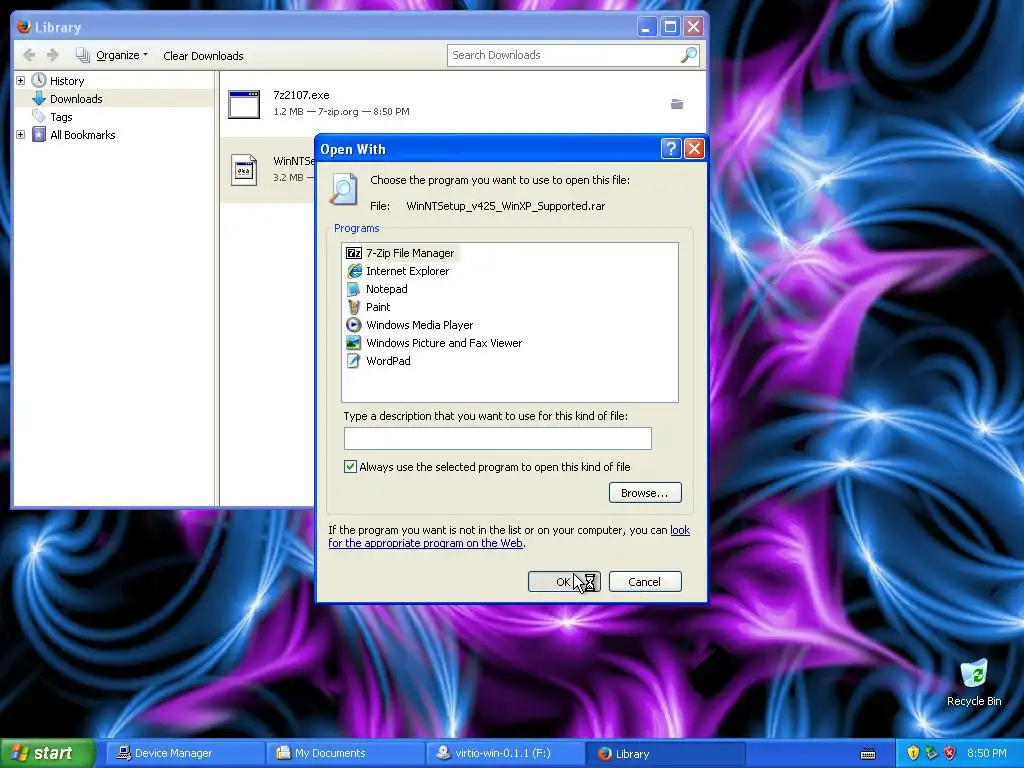
Task: Select the Downloads label in Library sidebar
Action: (x=76, y=99)
